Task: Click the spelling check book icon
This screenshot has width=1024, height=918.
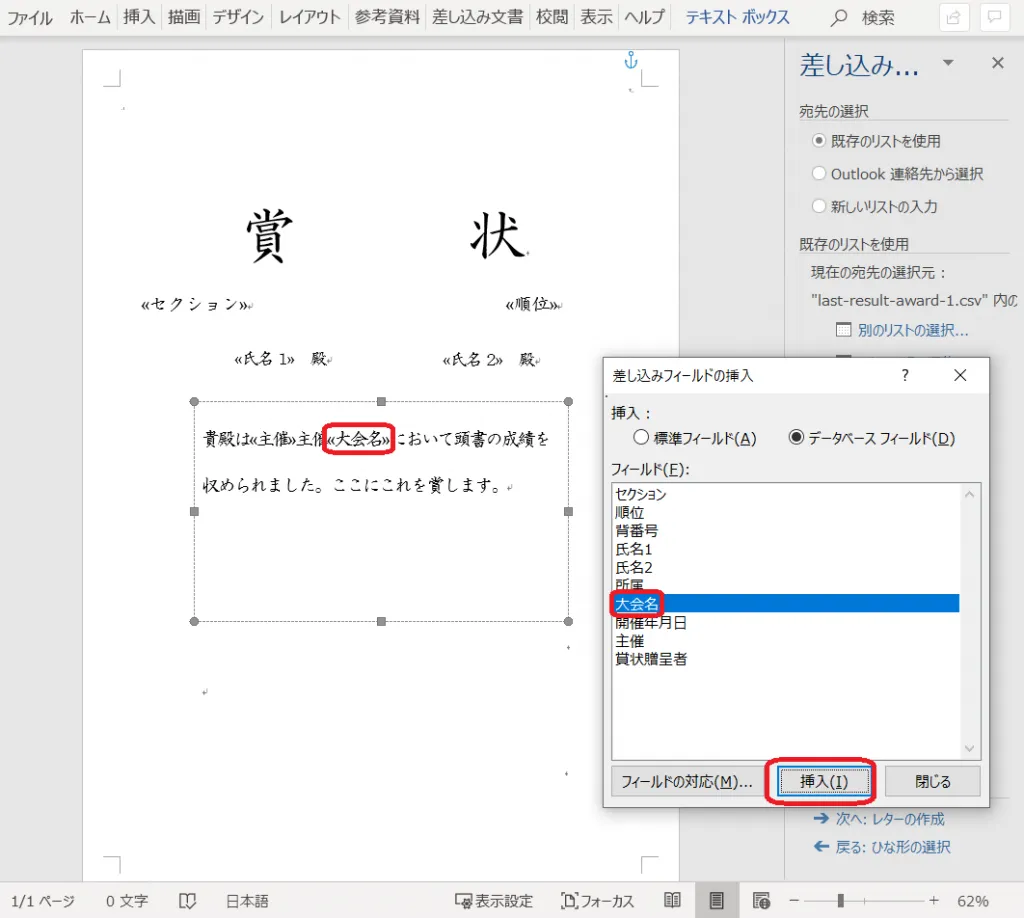Action: [187, 901]
